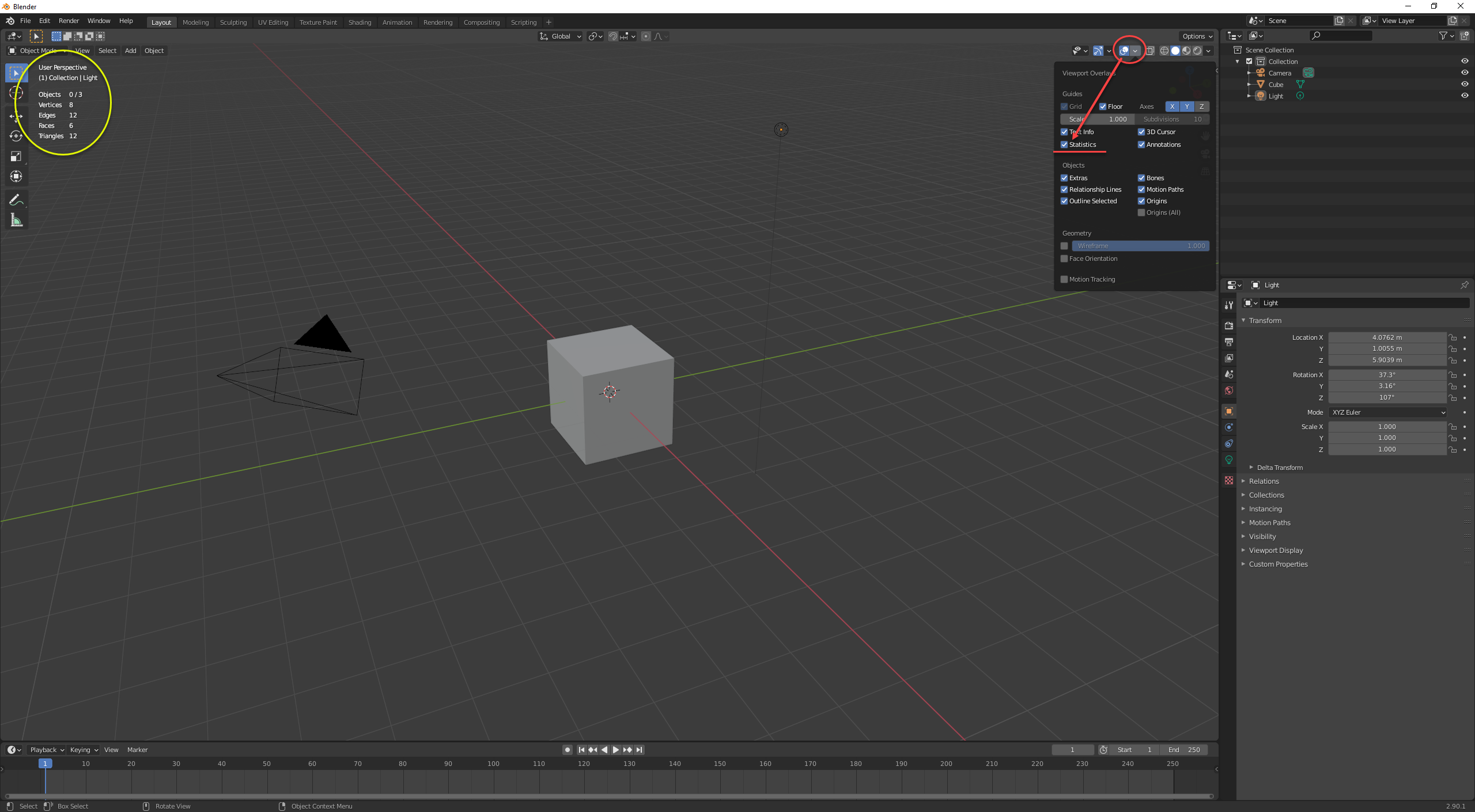Open the Render properties tab
The image size is (1475, 812).
pos(1229,325)
